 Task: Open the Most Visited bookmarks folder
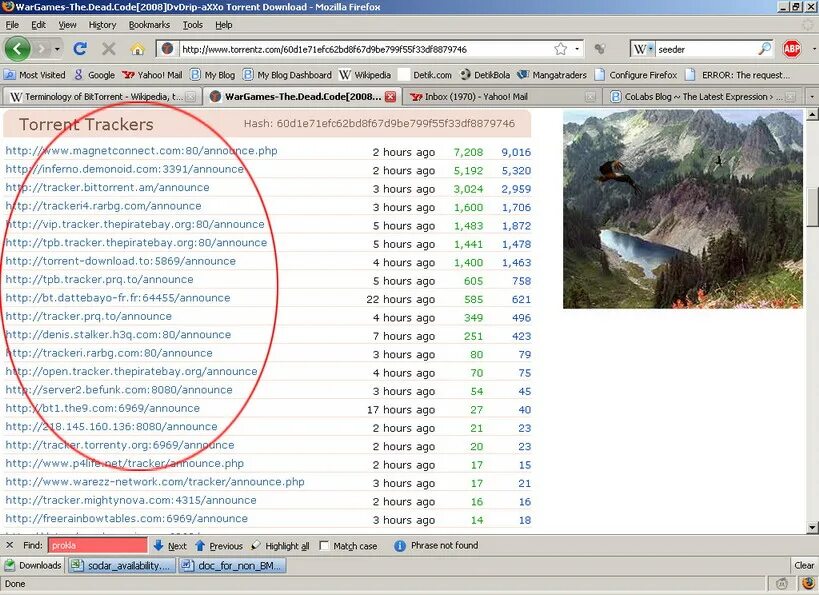coord(35,75)
